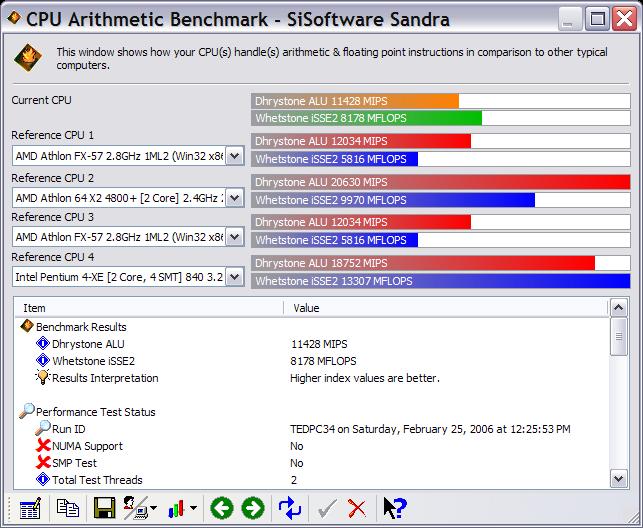
Task: Open the Reference CPU 3 dropdown arrow
Action: (x=235, y=237)
